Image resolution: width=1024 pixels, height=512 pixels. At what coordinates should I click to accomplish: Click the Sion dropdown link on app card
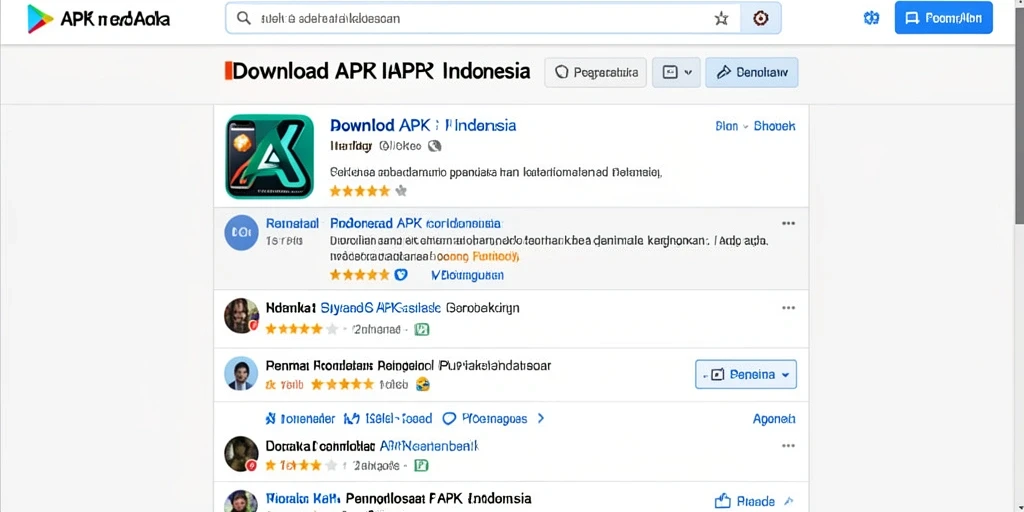pos(731,126)
